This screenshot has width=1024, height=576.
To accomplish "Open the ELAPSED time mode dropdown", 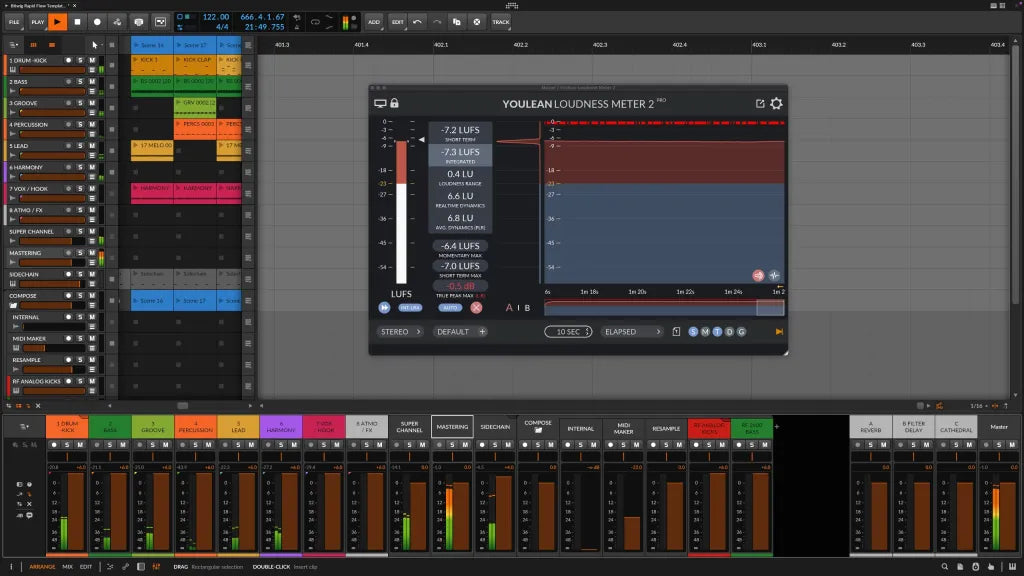I will [632, 332].
